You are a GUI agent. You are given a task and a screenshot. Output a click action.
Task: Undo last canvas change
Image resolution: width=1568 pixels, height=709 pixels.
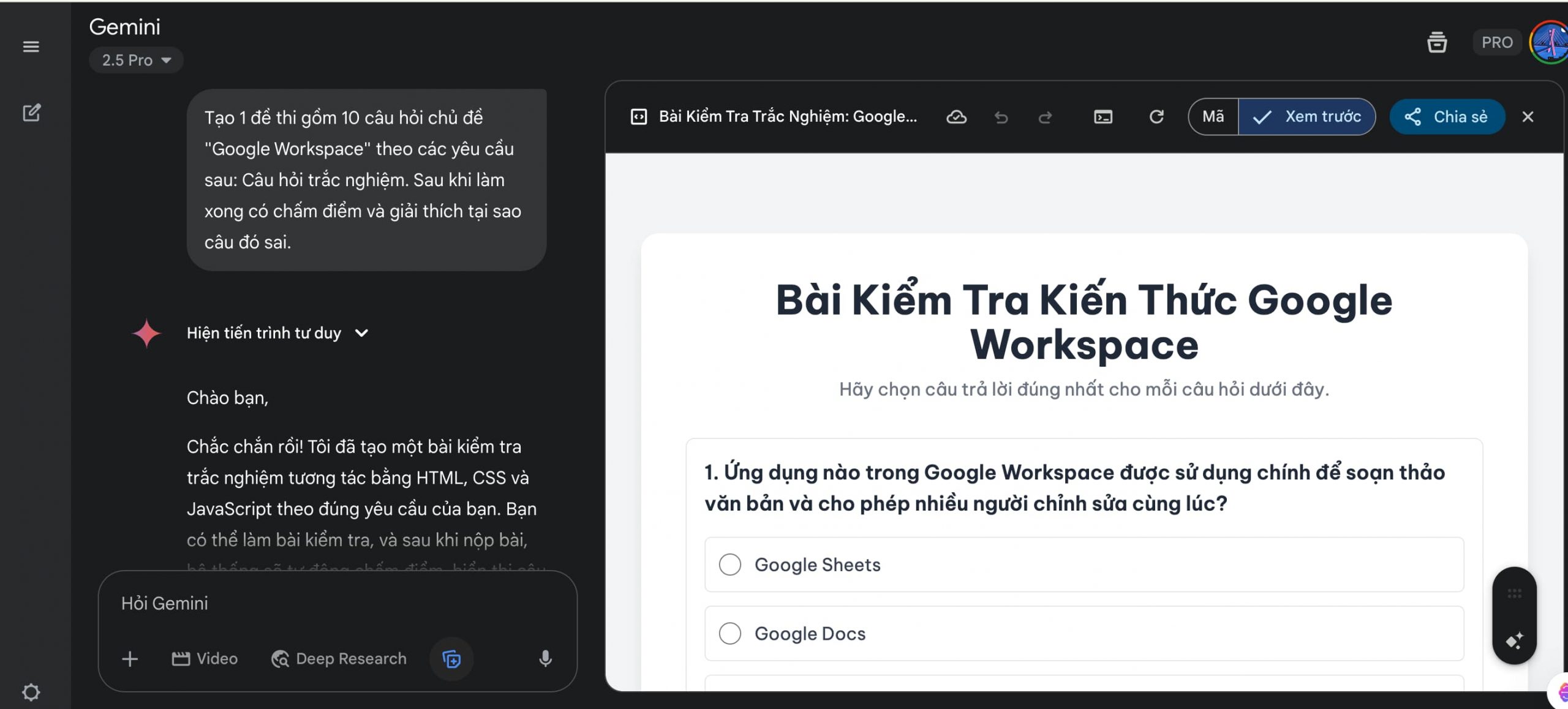click(x=1001, y=117)
